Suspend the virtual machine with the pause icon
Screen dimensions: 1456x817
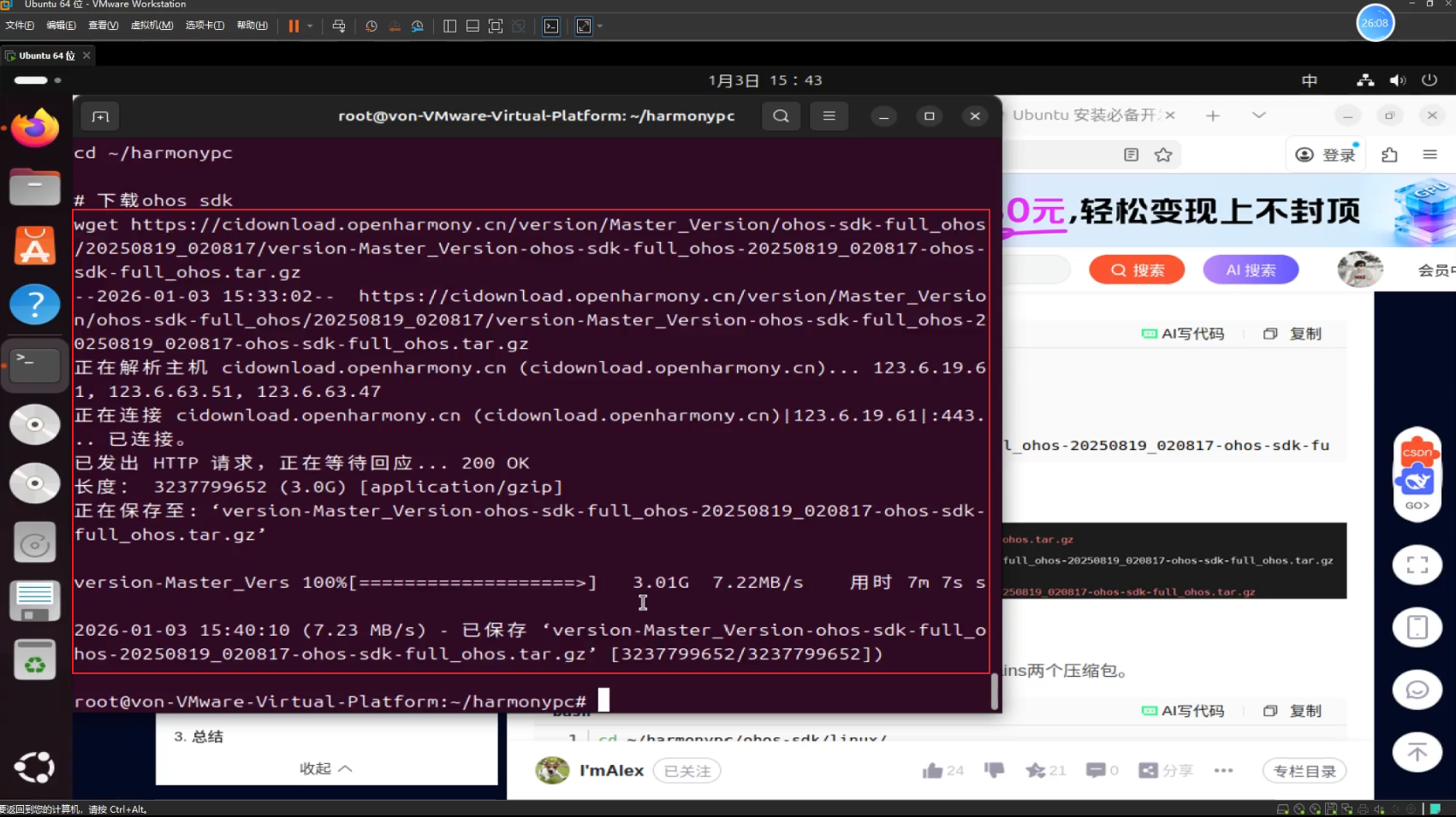294,26
